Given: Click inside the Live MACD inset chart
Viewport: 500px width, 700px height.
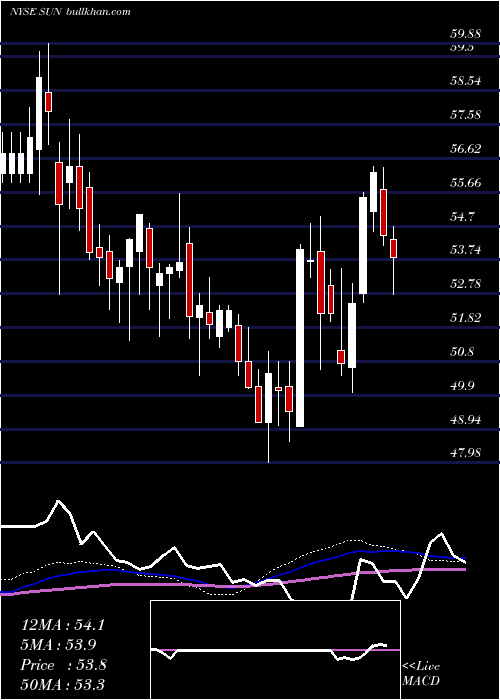Looking at the screenshot, I should [275, 650].
